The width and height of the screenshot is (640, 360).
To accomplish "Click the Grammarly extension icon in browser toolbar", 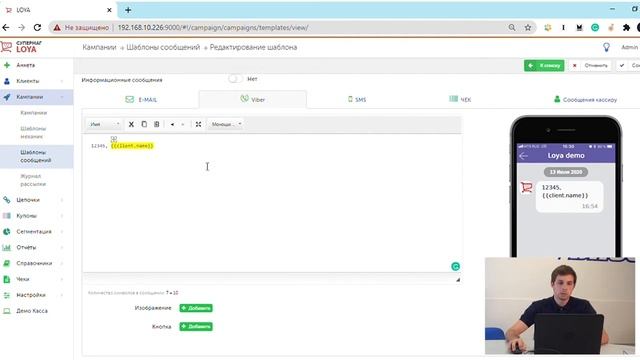I will (x=595, y=27).
